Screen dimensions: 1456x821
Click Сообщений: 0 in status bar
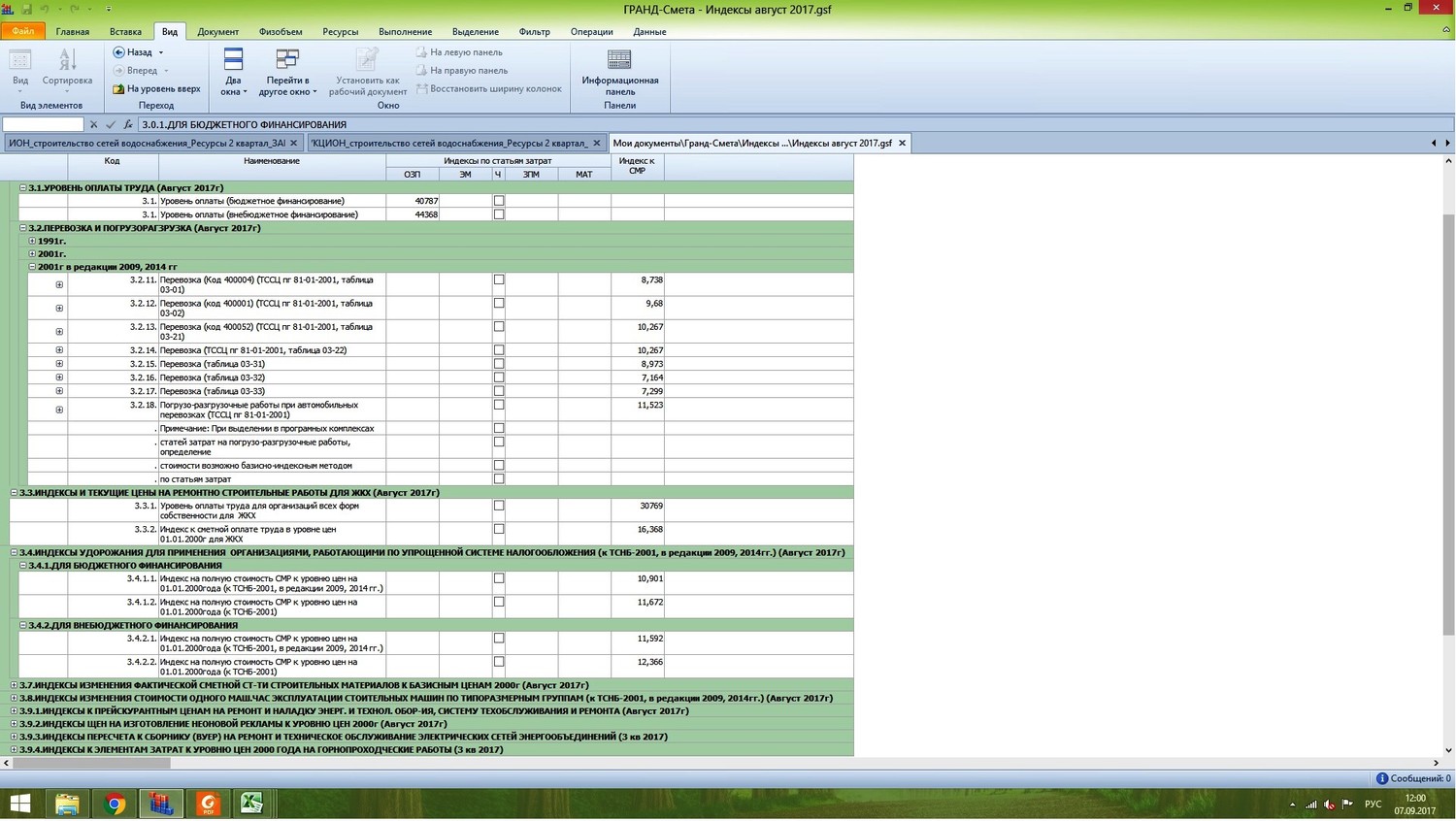pos(1413,778)
